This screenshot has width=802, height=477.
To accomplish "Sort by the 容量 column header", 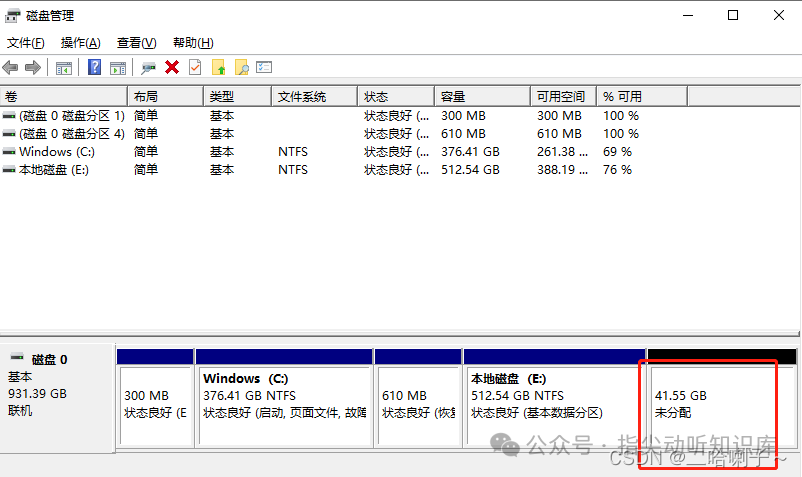I will point(482,97).
